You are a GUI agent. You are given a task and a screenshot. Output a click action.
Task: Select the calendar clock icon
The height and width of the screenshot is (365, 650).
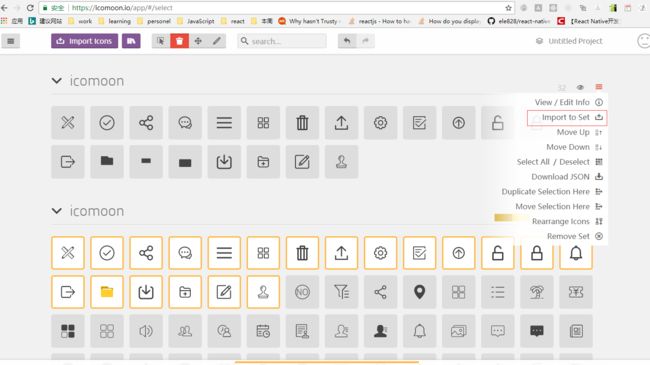(263, 331)
